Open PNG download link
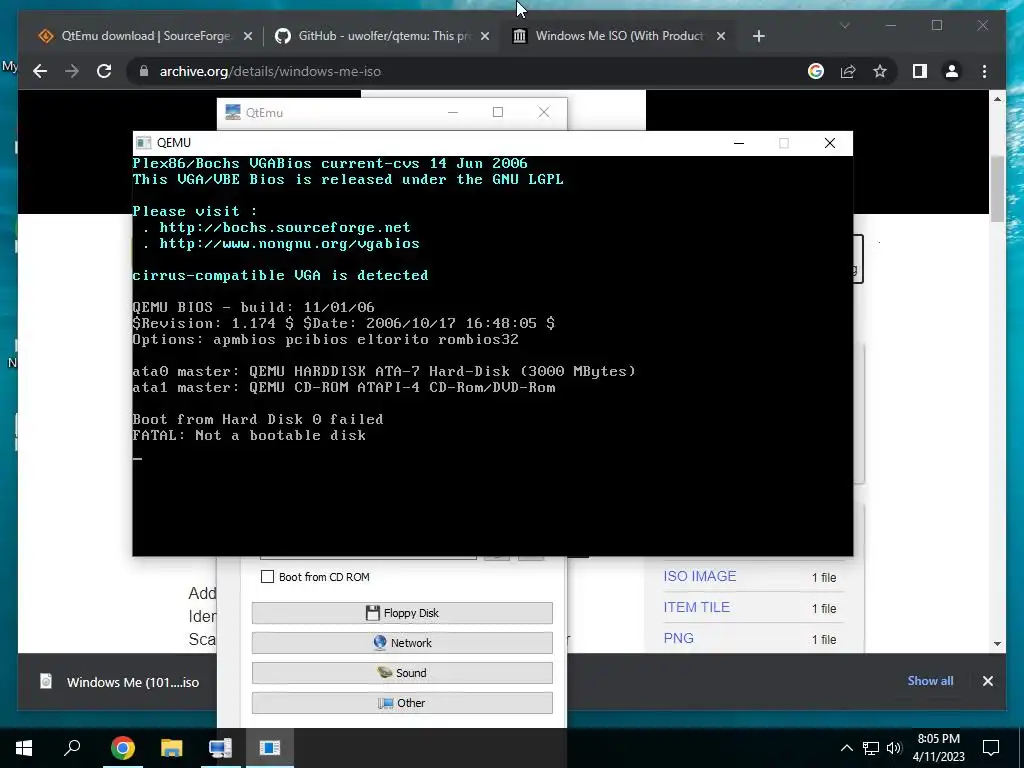1024x768 pixels. pos(679,638)
